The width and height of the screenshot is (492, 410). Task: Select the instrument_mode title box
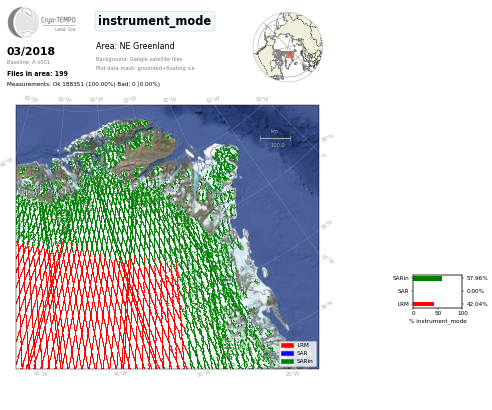click(x=155, y=21)
